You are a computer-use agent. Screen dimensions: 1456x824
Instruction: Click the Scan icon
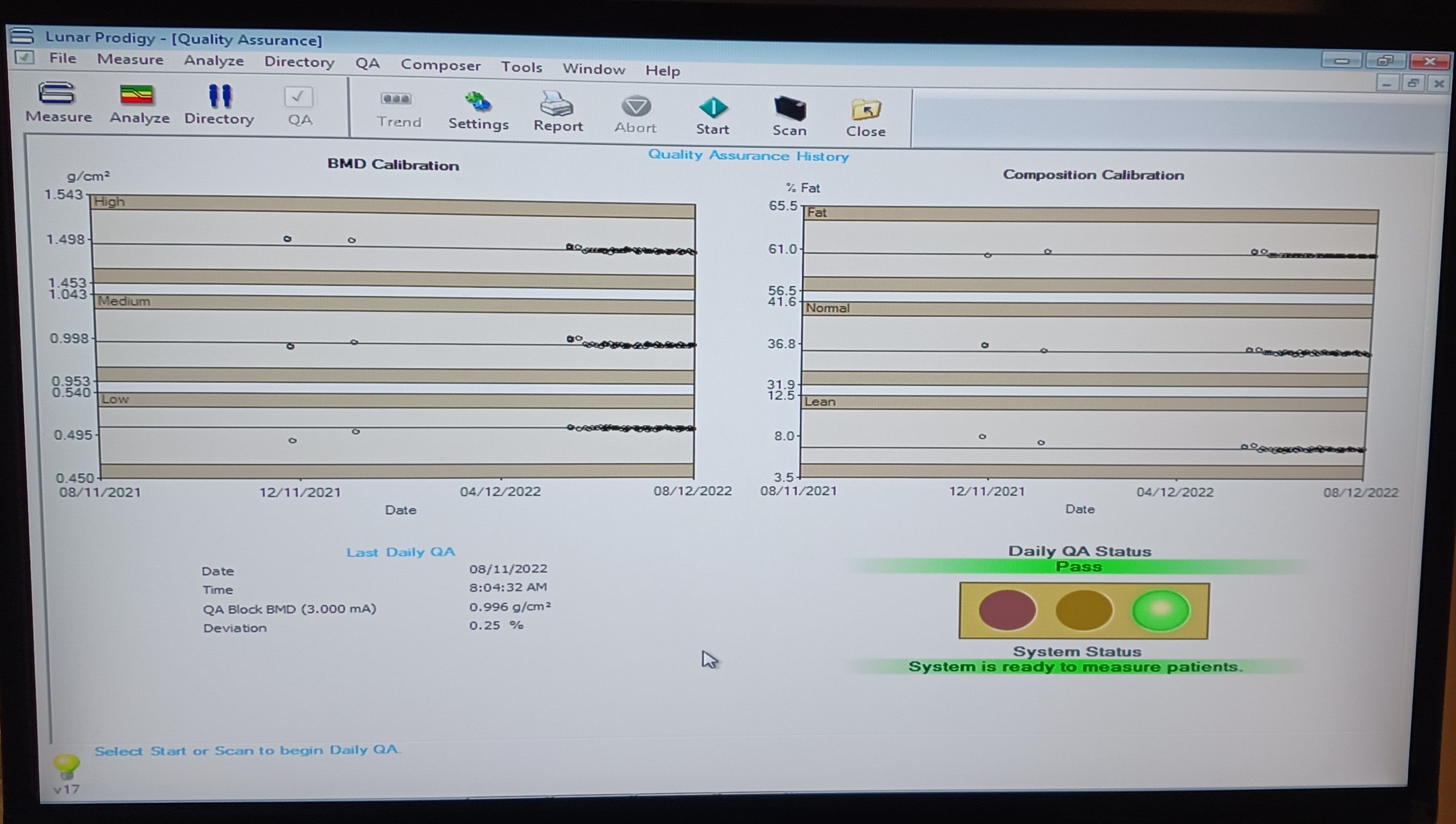click(789, 117)
